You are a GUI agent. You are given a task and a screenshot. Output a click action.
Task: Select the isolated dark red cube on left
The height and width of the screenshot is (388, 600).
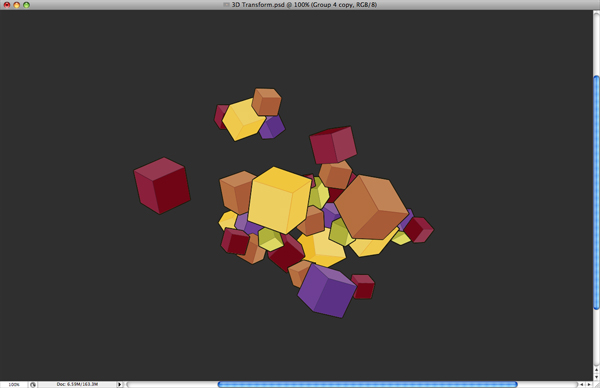pos(162,186)
